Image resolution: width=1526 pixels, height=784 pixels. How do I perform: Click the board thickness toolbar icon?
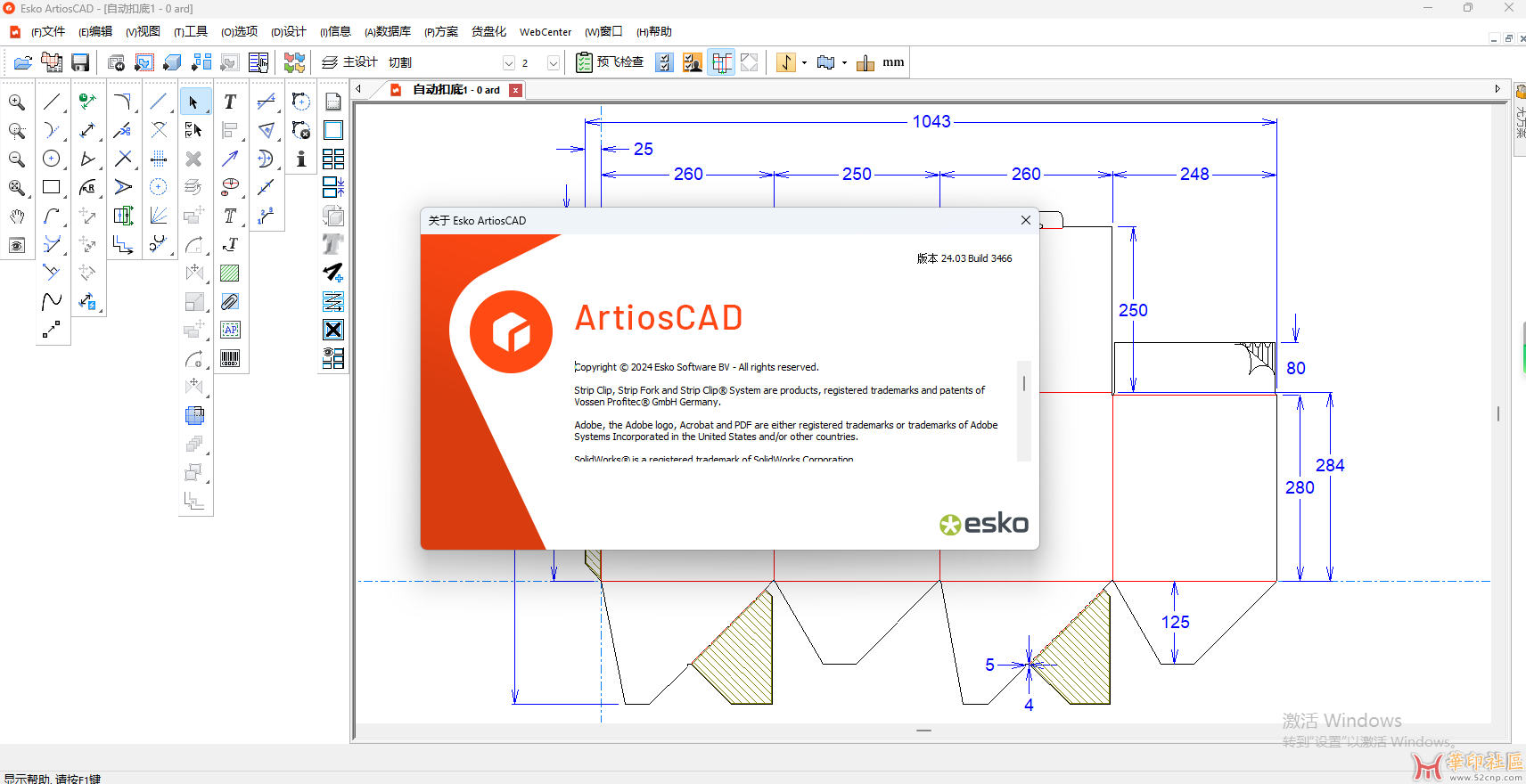point(865,62)
